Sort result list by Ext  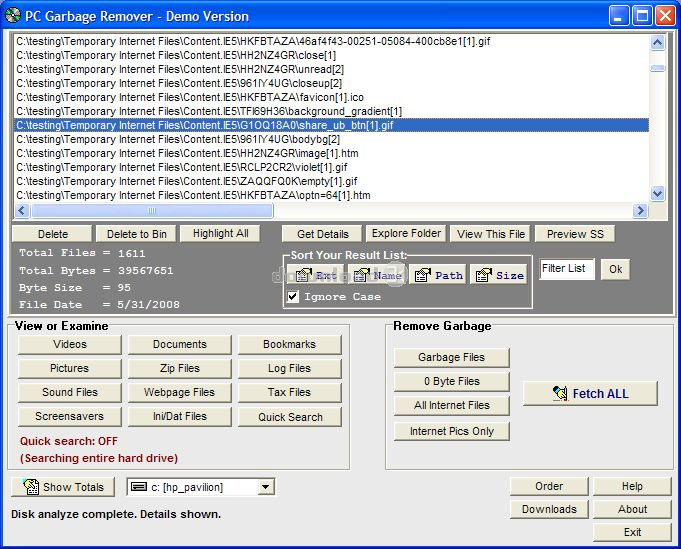[x=316, y=275]
